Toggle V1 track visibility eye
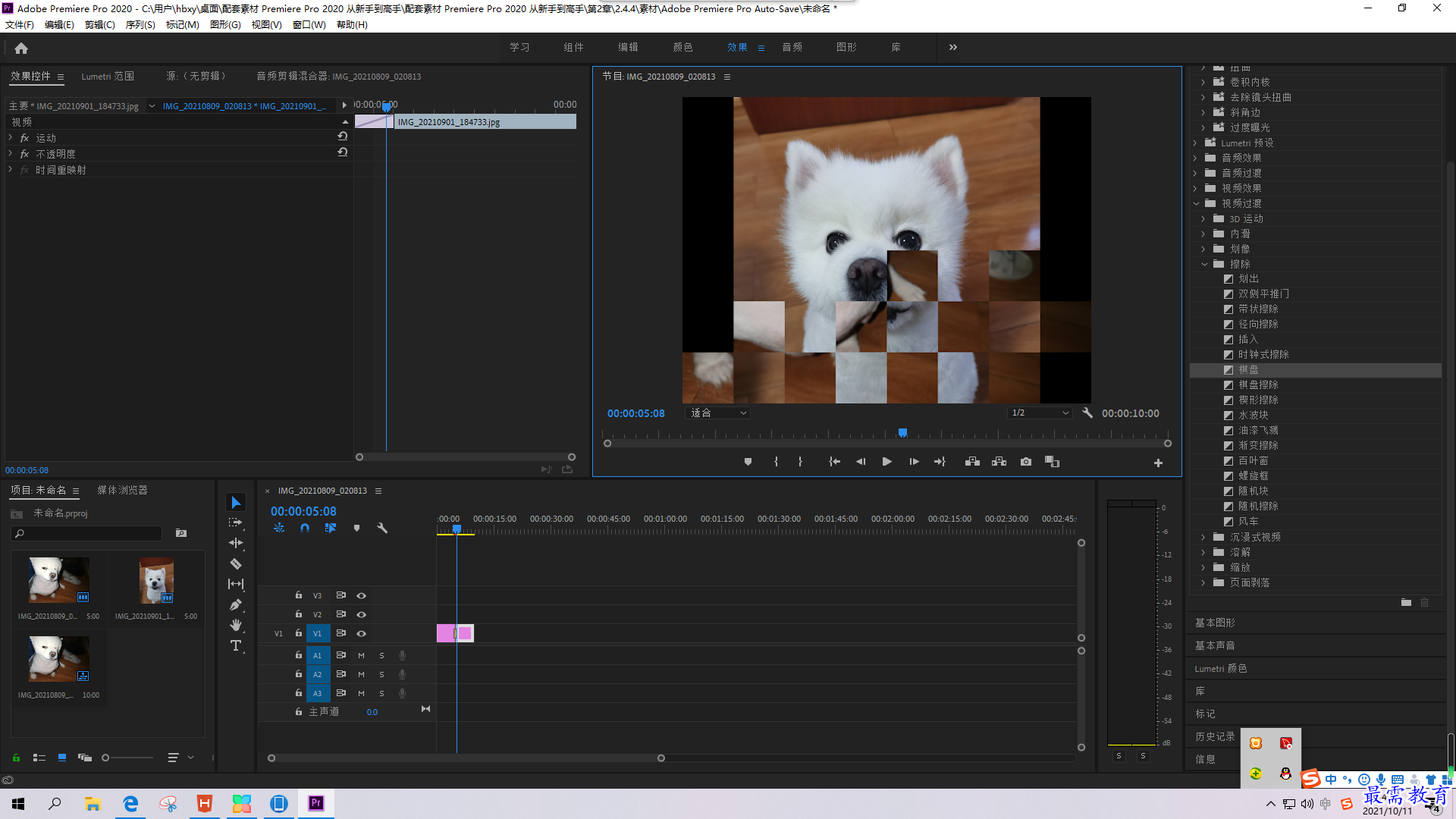This screenshot has width=1456, height=819. click(x=362, y=633)
